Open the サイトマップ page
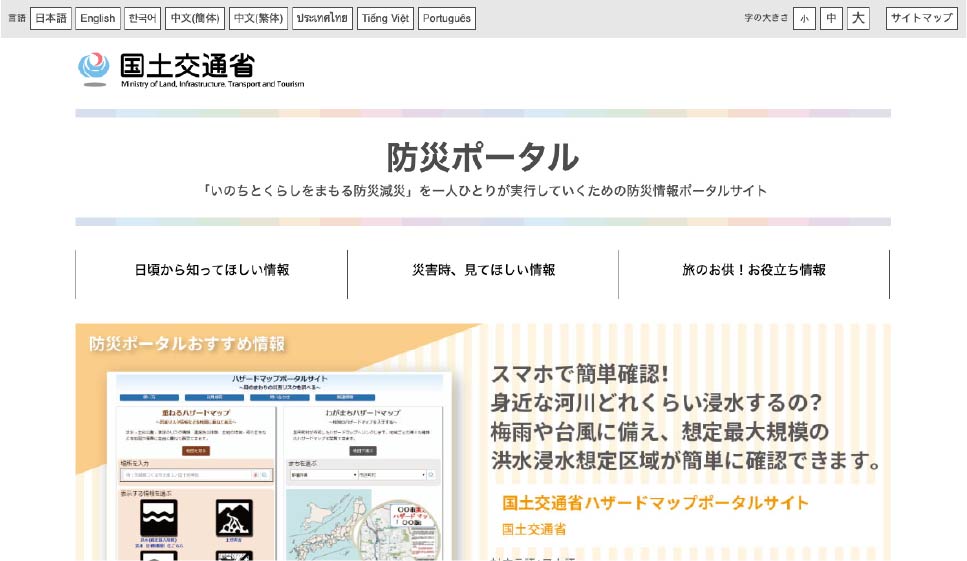 921,18
